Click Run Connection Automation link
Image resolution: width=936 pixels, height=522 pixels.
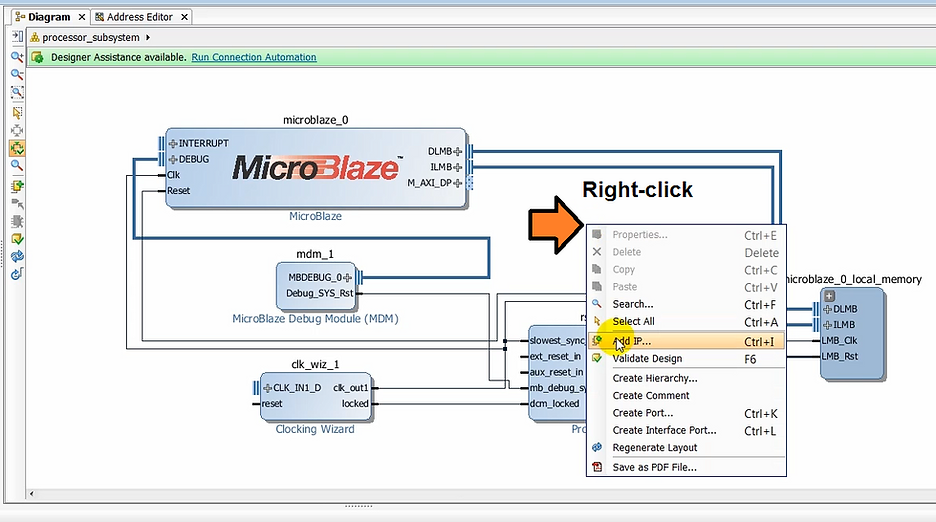click(x=254, y=57)
